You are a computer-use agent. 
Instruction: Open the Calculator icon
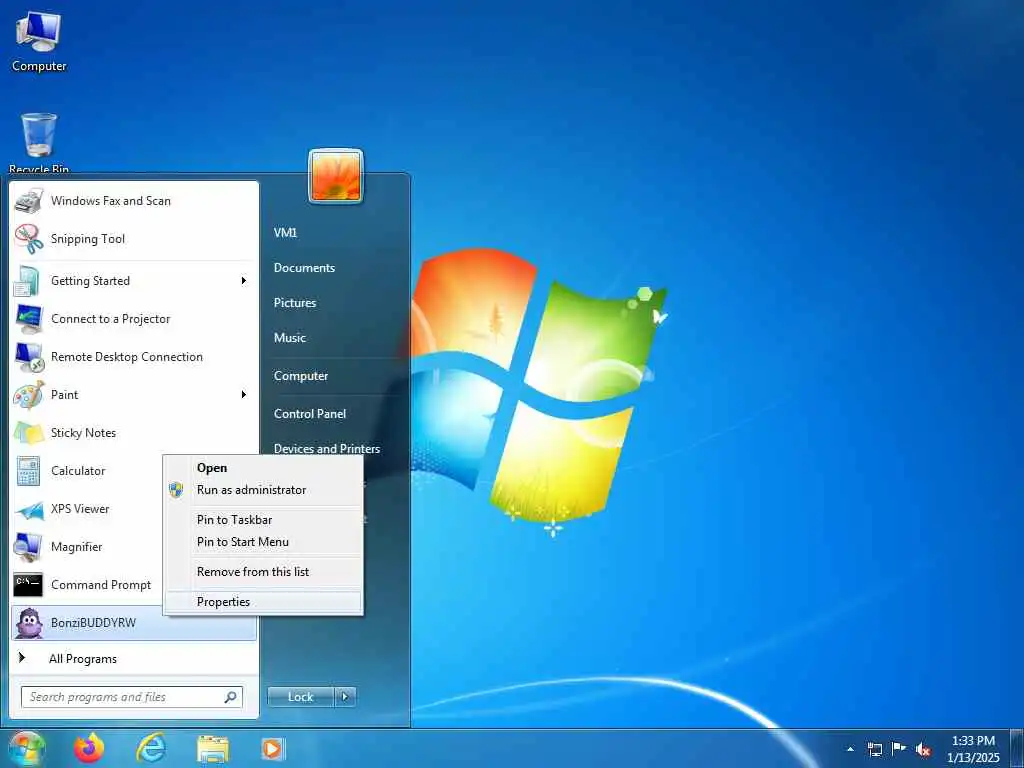pyautogui.click(x=29, y=470)
